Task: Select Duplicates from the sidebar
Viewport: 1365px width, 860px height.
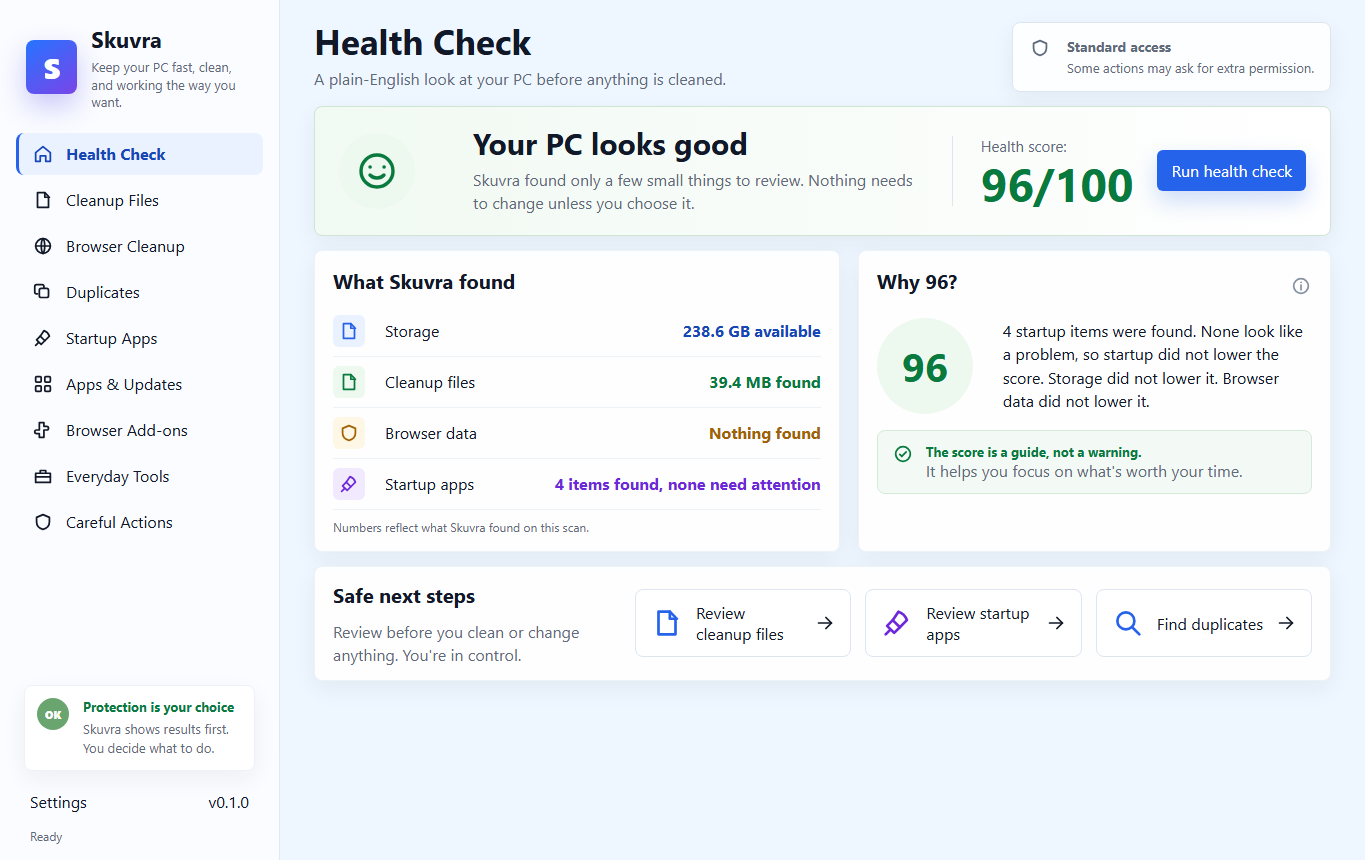Action: click(140, 292)
